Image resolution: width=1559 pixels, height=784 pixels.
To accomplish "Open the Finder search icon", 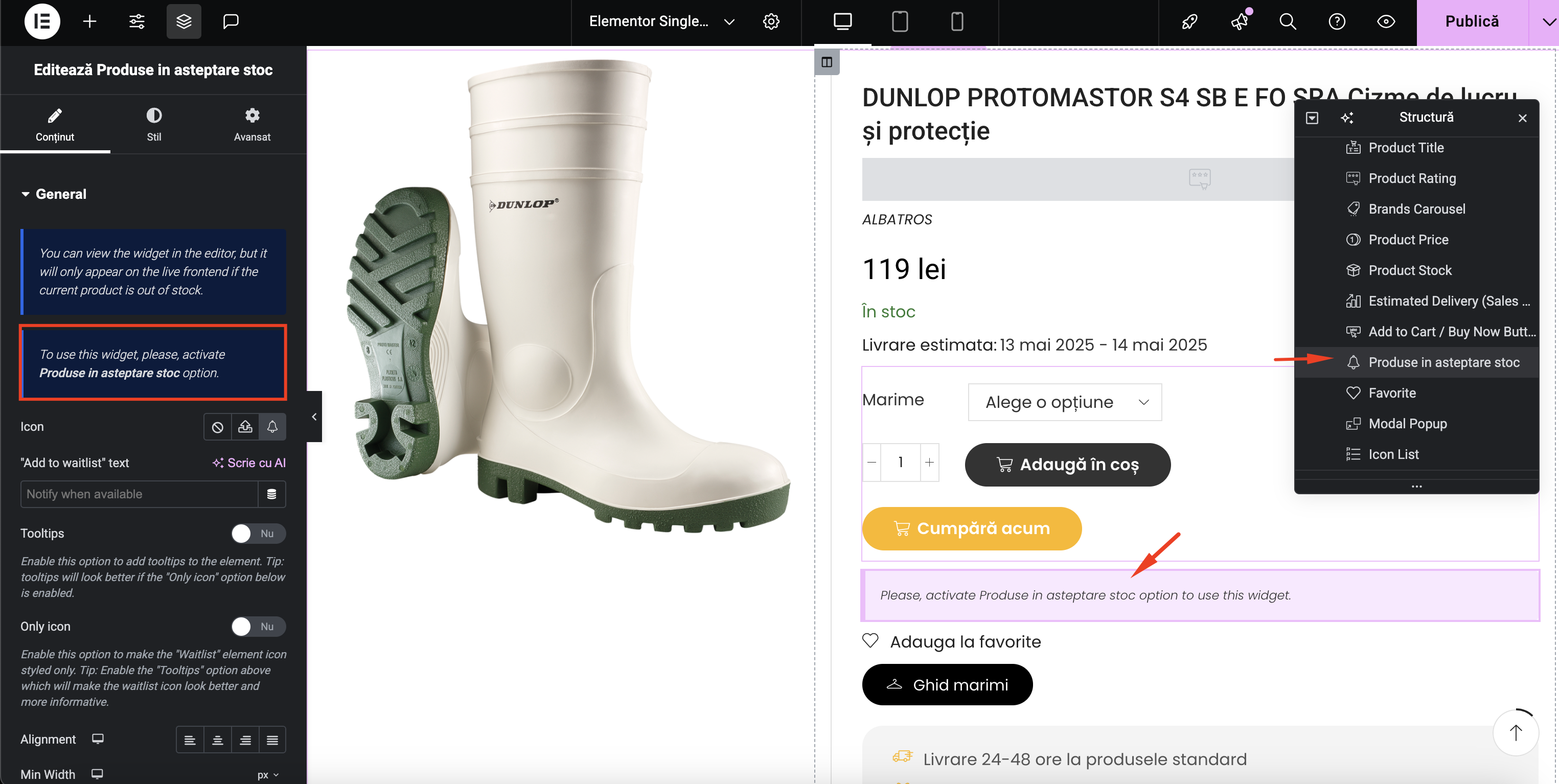I will click(1287, 22).
